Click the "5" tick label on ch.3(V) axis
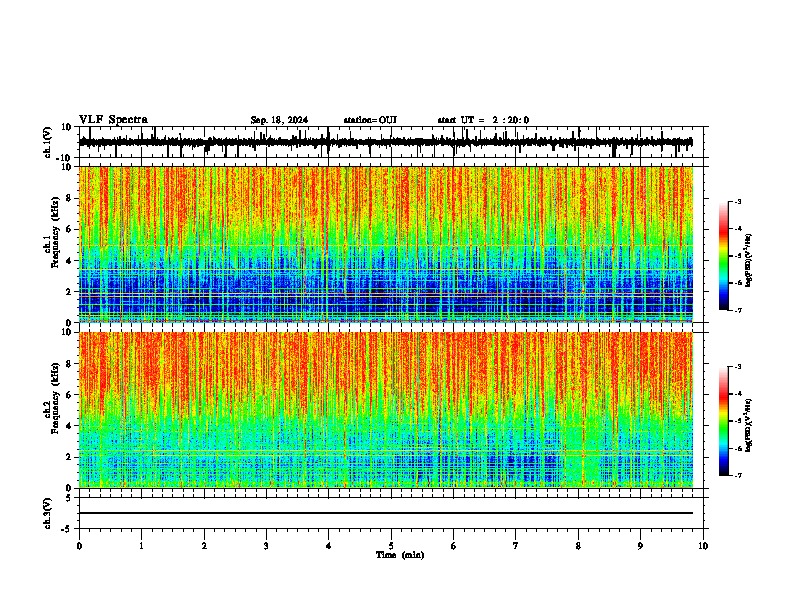792x612 pixels. pyautogui.click(x=70, y=497)
